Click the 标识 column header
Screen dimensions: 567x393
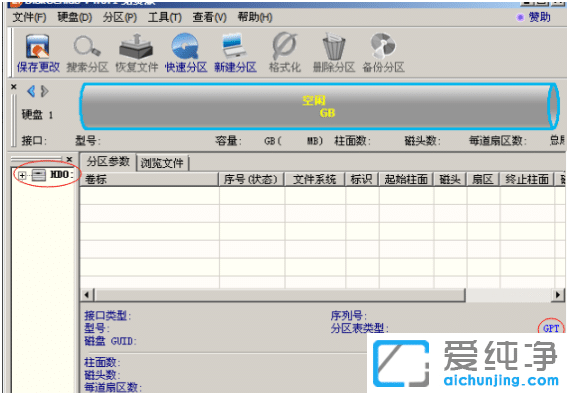pyautogui.click(x=362, y=179)
